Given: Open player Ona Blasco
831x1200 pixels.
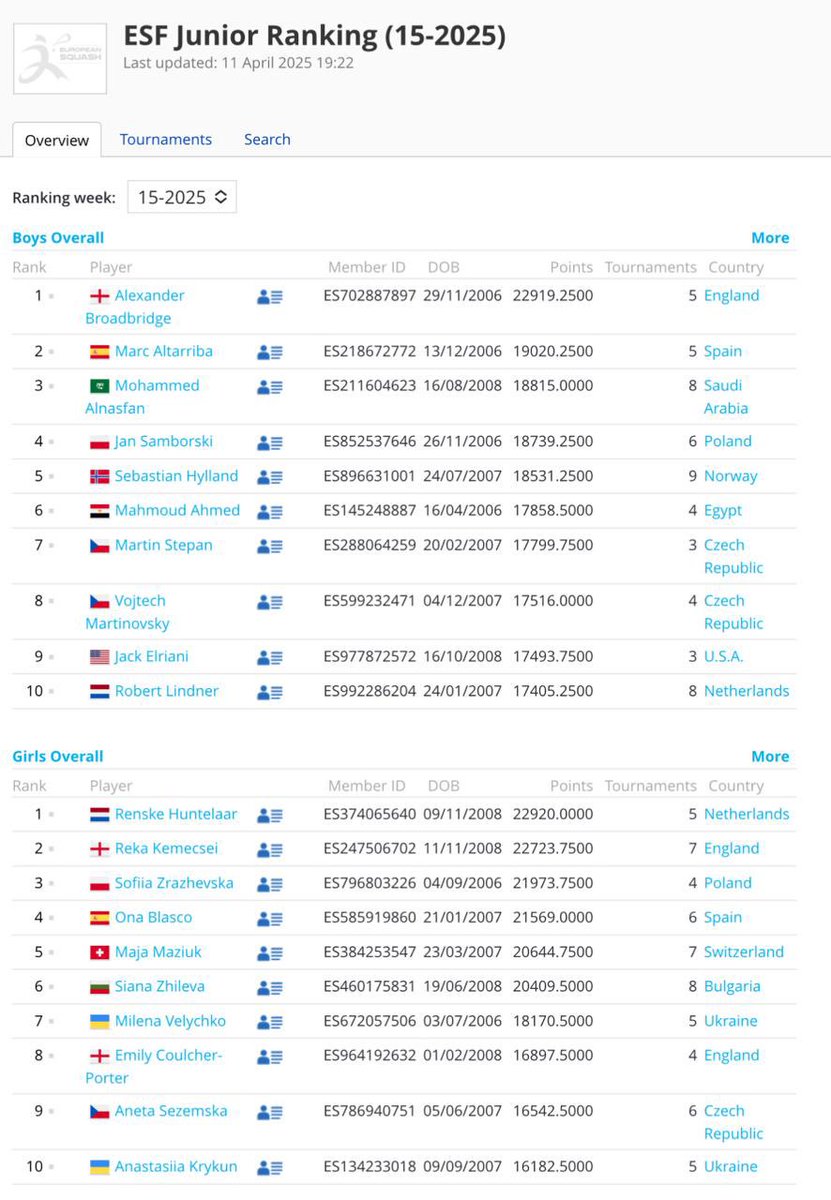Looking at the screenshot, I should click(x=154, y=917).
